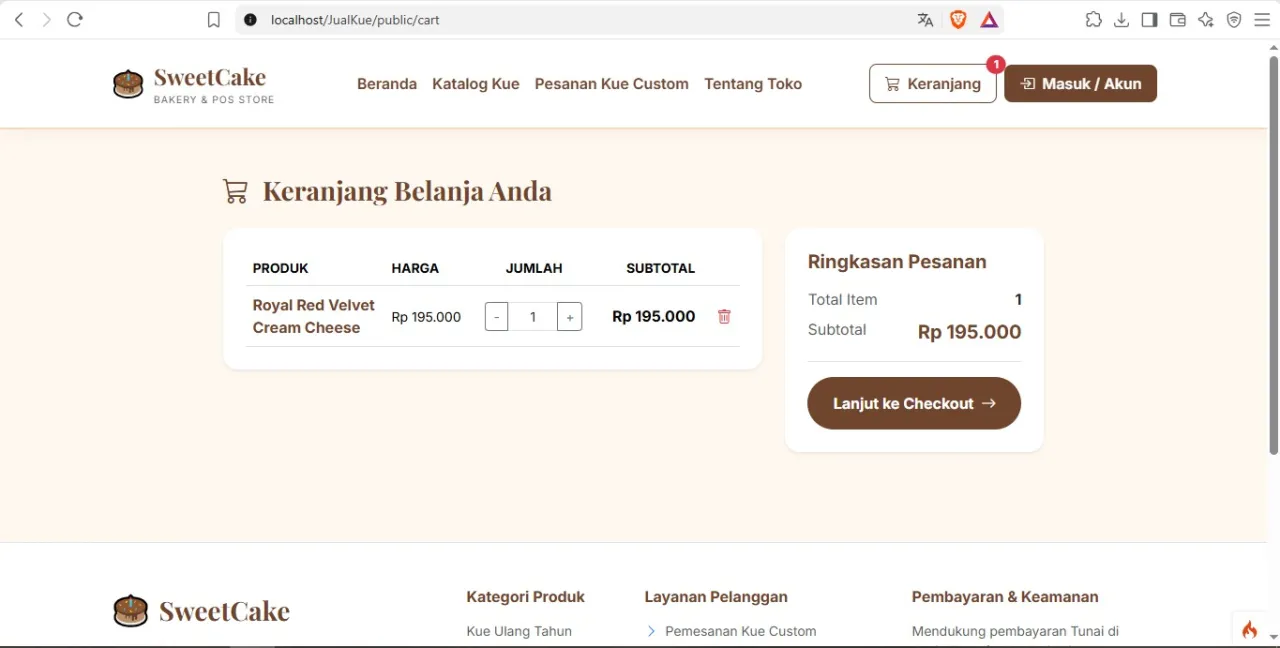Click the HARGA column header

(x=415, y=268)
